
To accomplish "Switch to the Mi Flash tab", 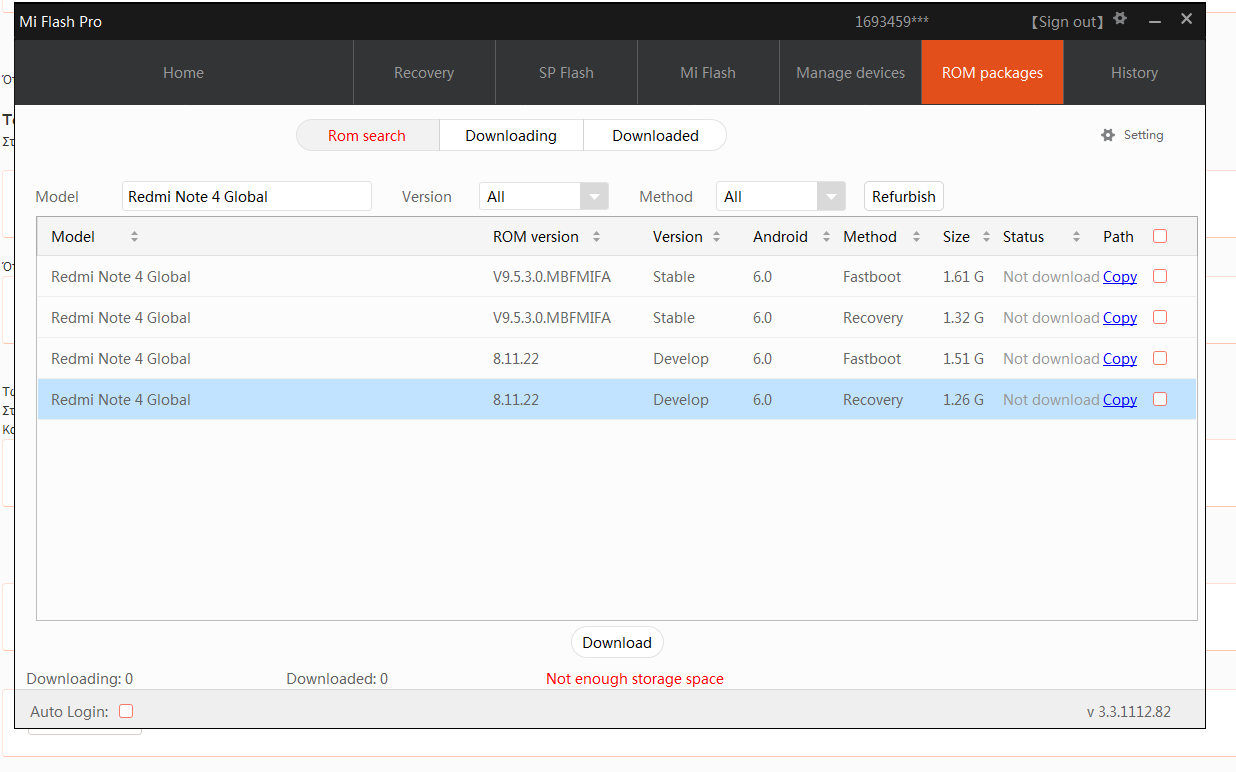I will tap(708, 73).
